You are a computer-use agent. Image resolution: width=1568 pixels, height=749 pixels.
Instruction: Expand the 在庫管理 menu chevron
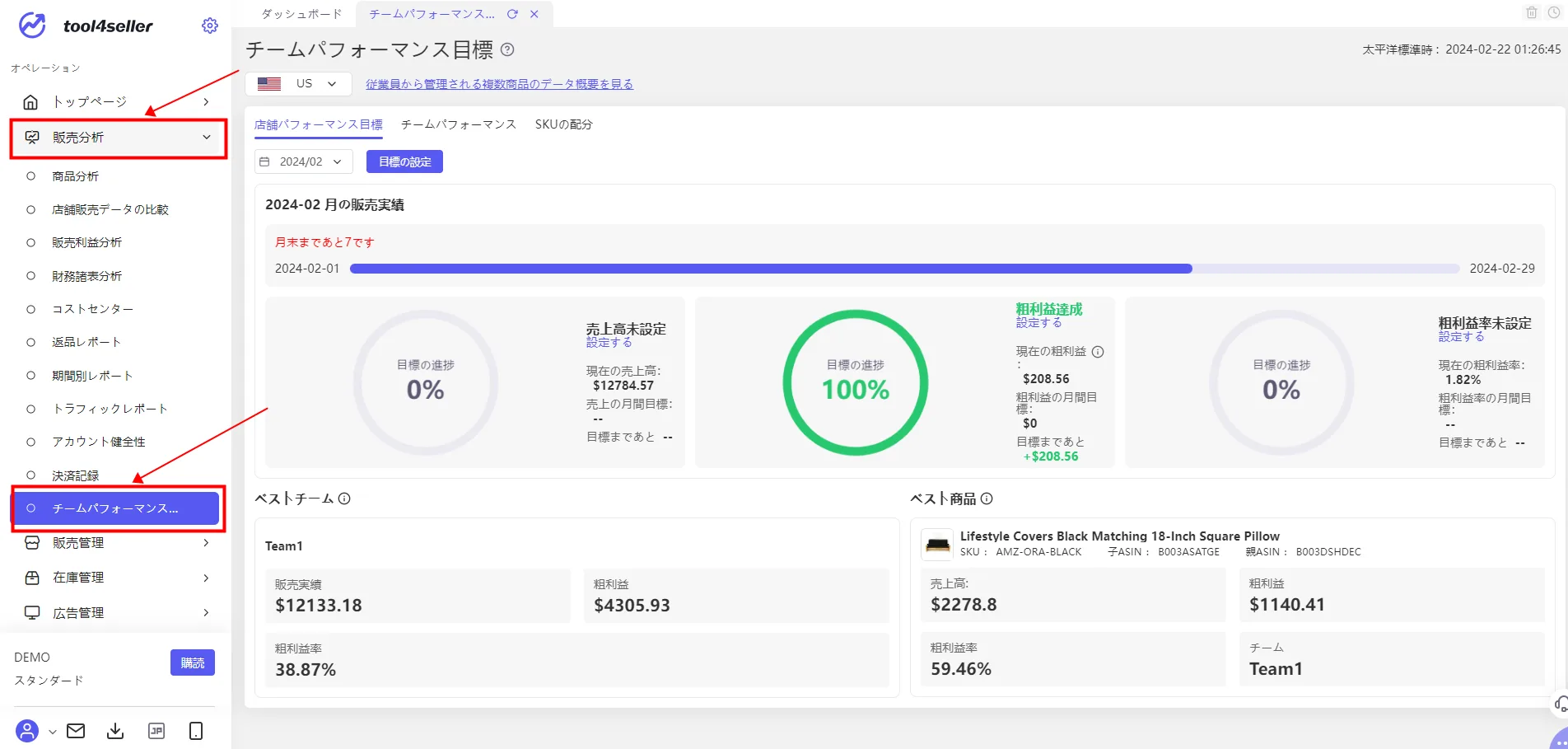[x=206, y=578]
